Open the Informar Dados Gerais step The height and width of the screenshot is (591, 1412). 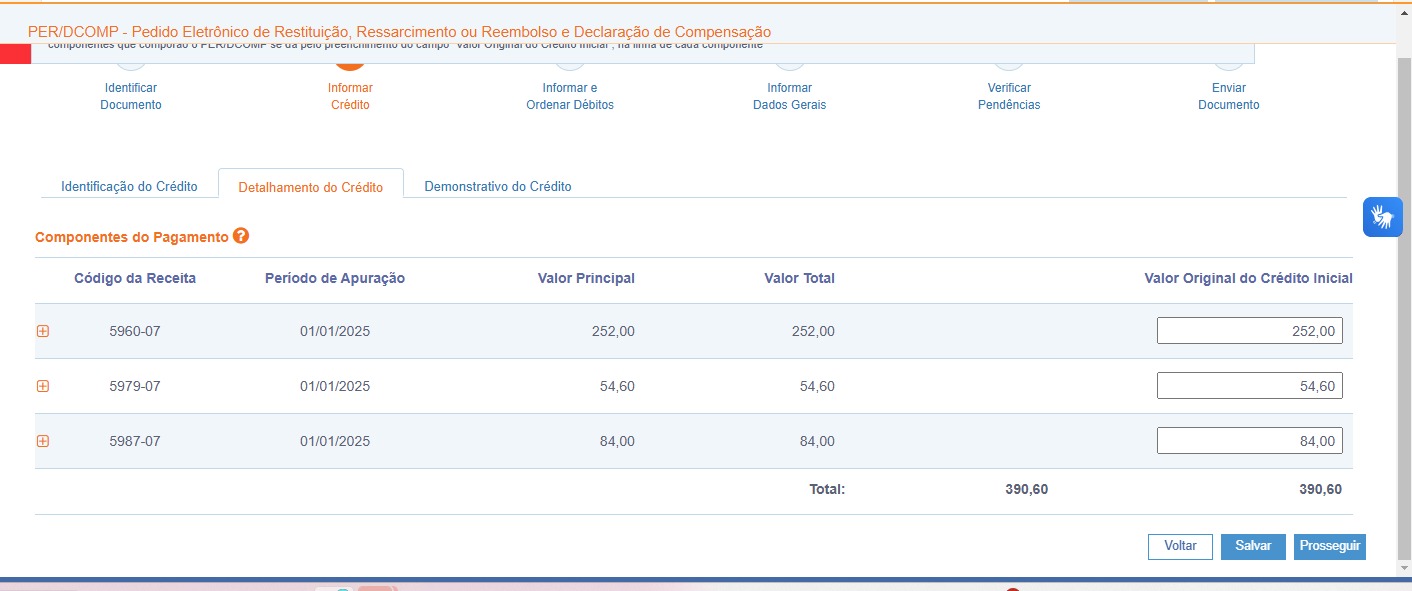790,96
